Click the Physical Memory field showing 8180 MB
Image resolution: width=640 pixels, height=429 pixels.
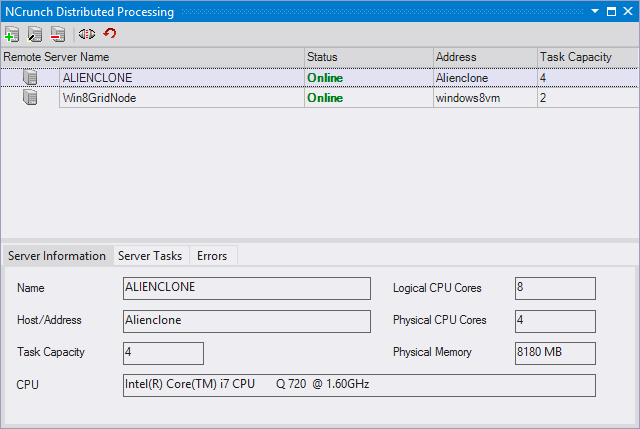554,353
